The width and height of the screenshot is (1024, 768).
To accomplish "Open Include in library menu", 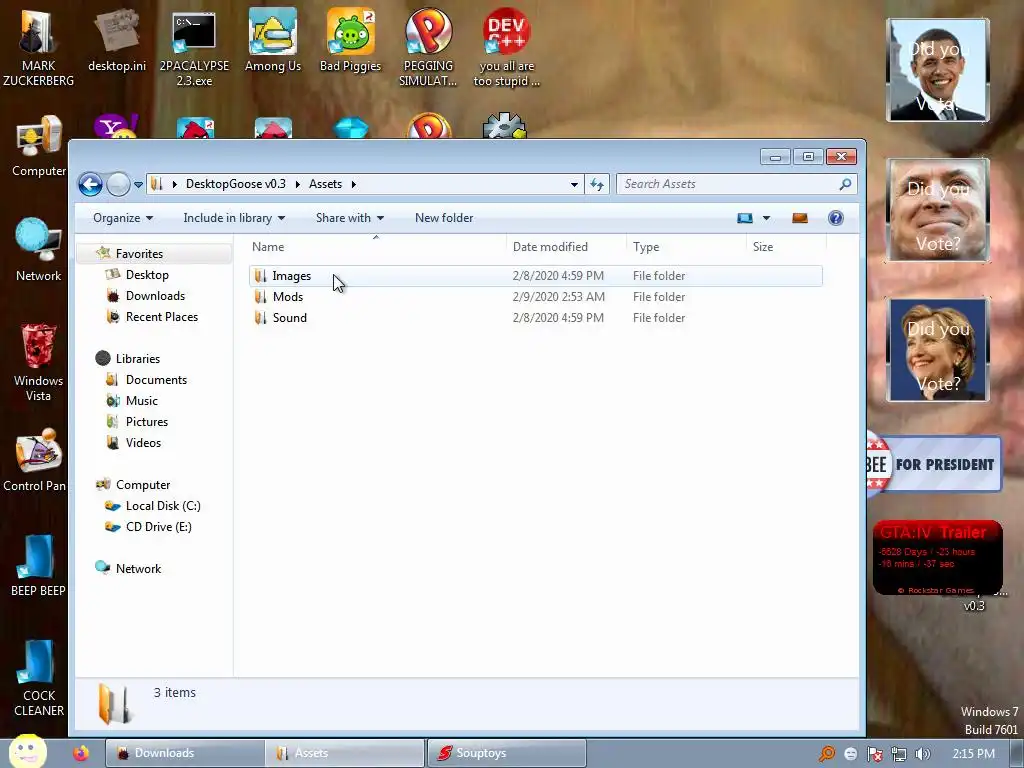I will pyautogui.click(x=234, y=218).
